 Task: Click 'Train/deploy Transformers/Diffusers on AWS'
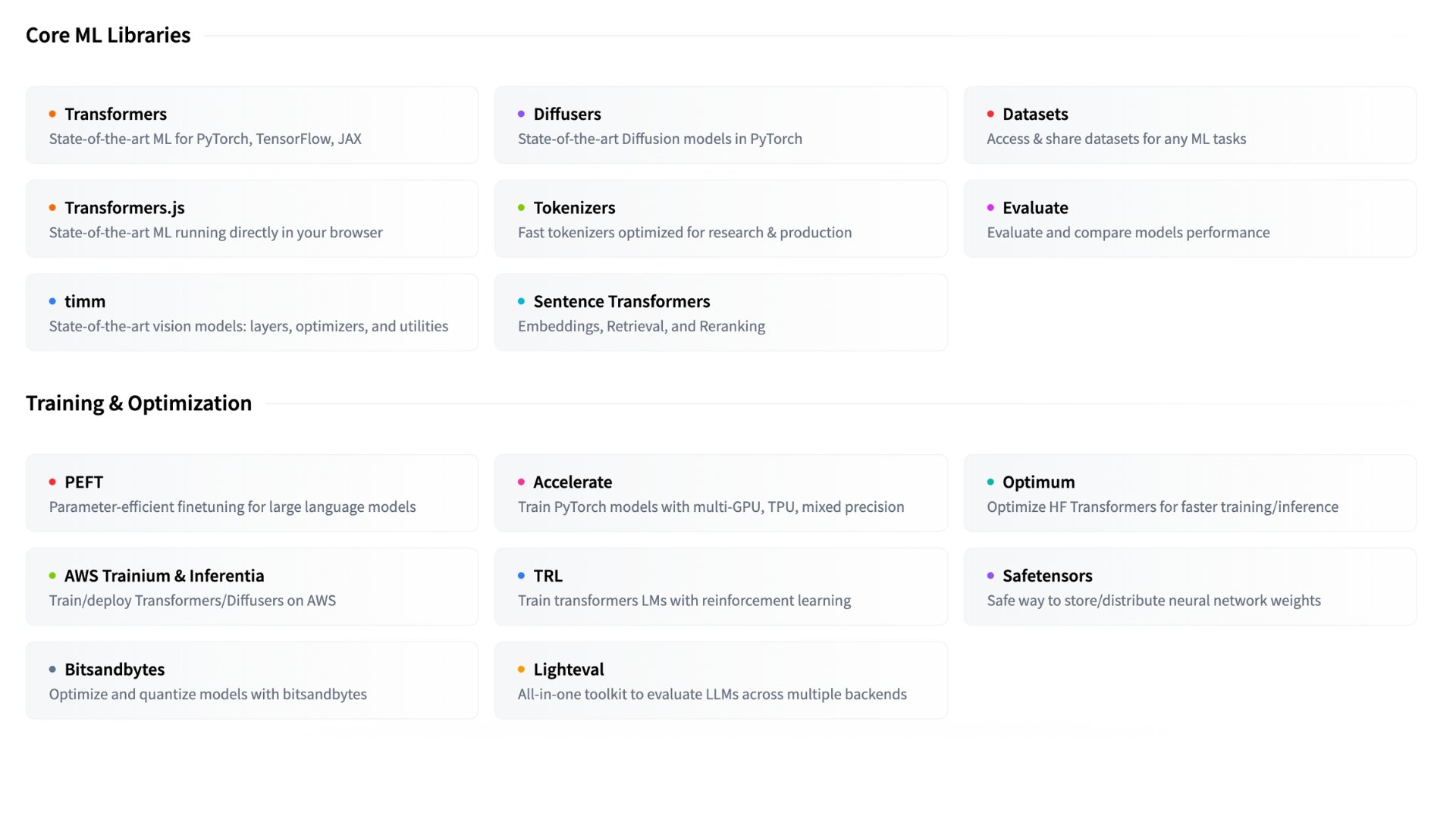(193, 601)
